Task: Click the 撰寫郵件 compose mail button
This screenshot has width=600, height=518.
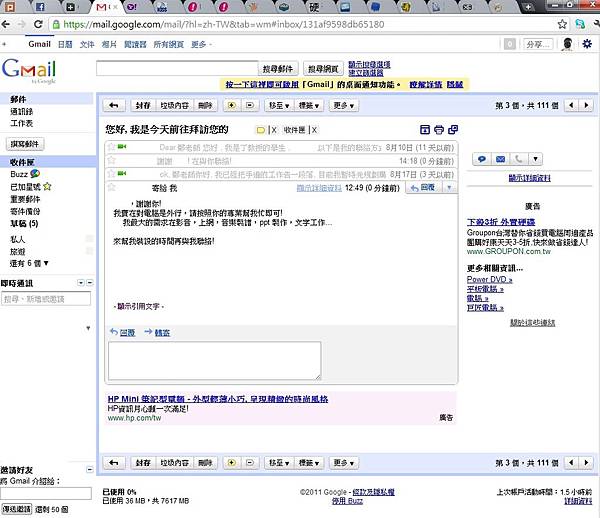Action: (25, 144)
